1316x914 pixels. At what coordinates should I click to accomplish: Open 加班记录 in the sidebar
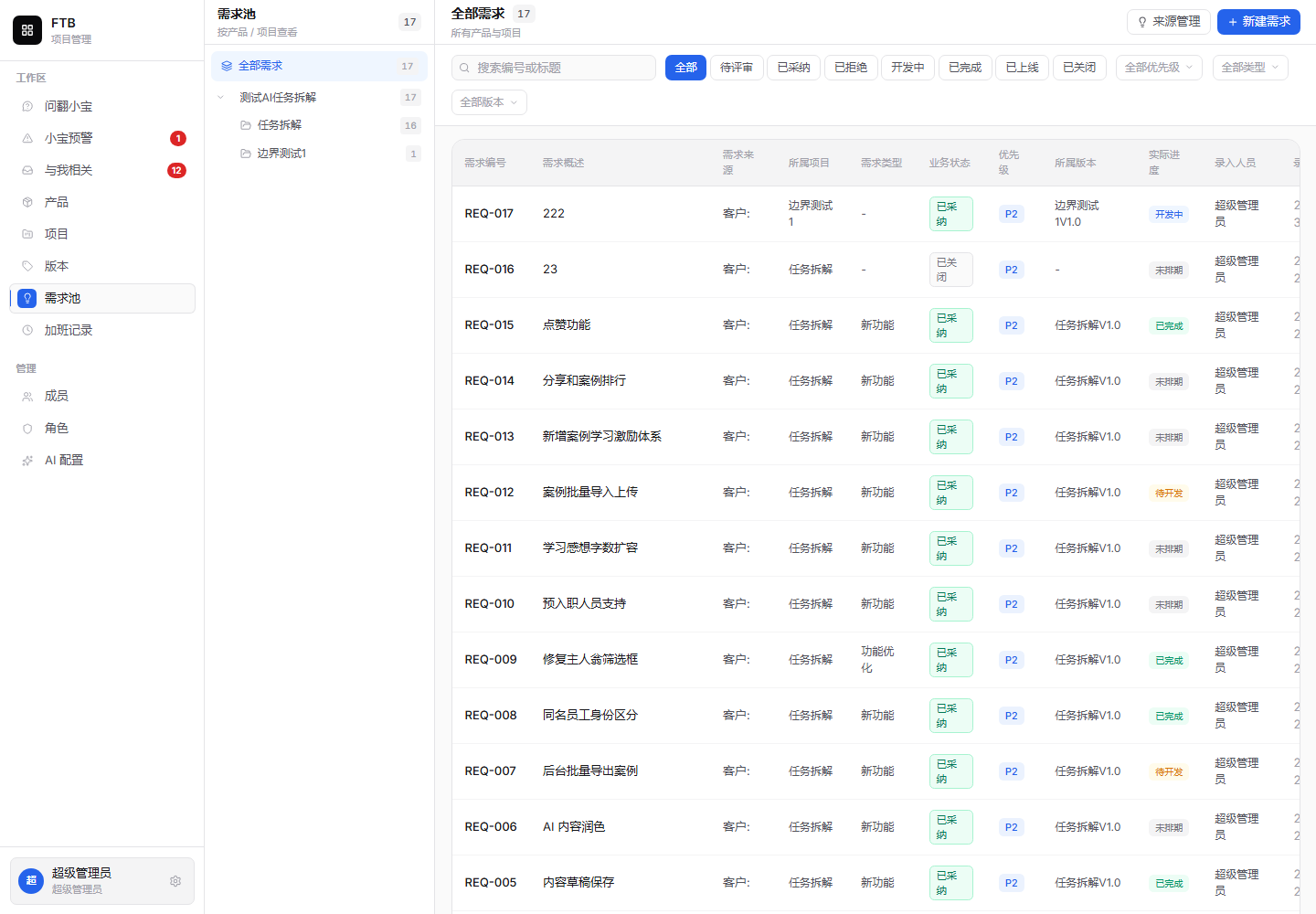point(102,330)
